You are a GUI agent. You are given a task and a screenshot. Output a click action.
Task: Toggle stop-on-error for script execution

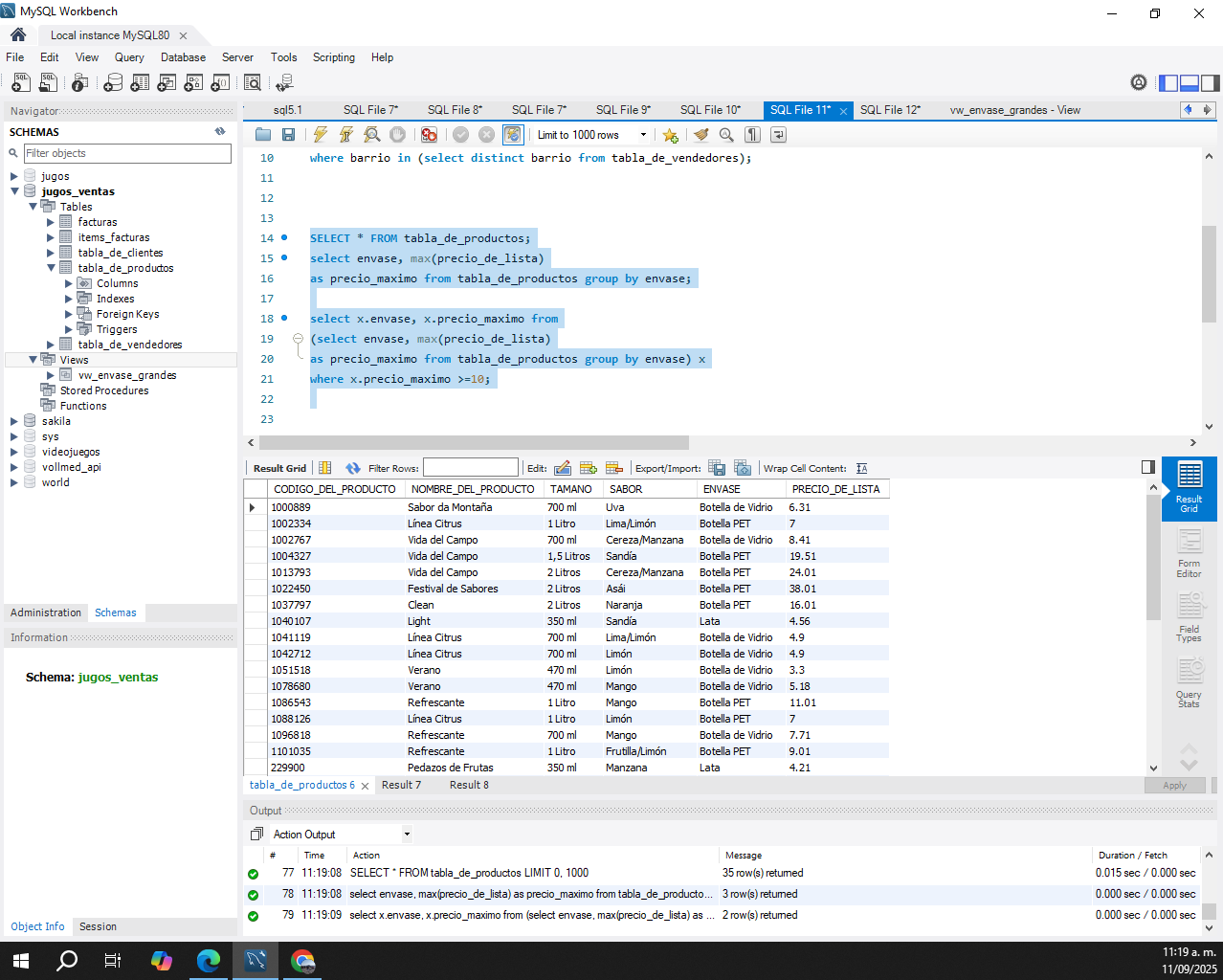click(x=429, y=135)
